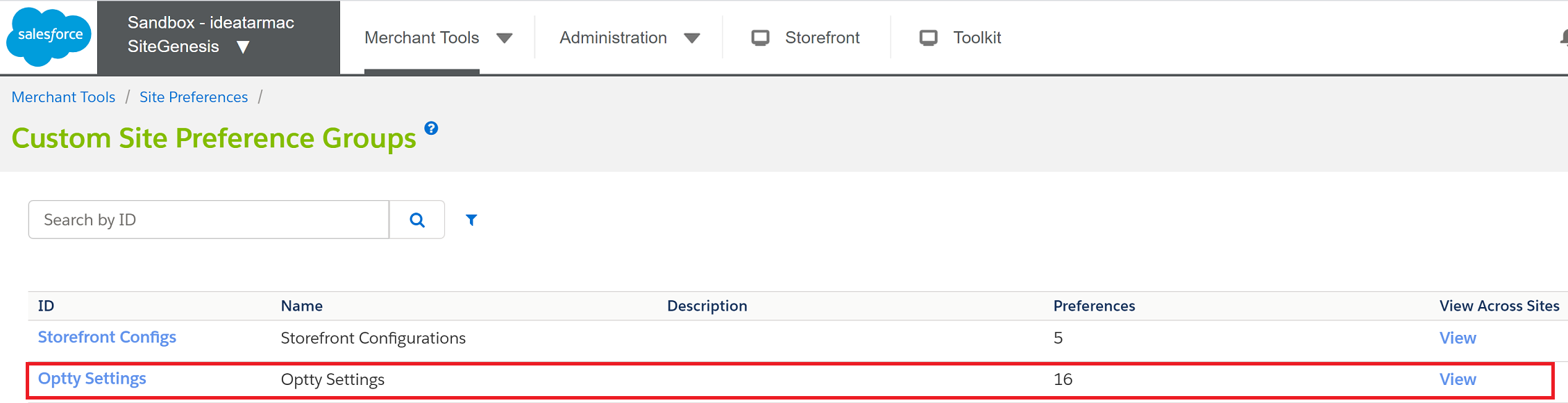
Task: Click the Description column header
Action: (x=707, y=306)
